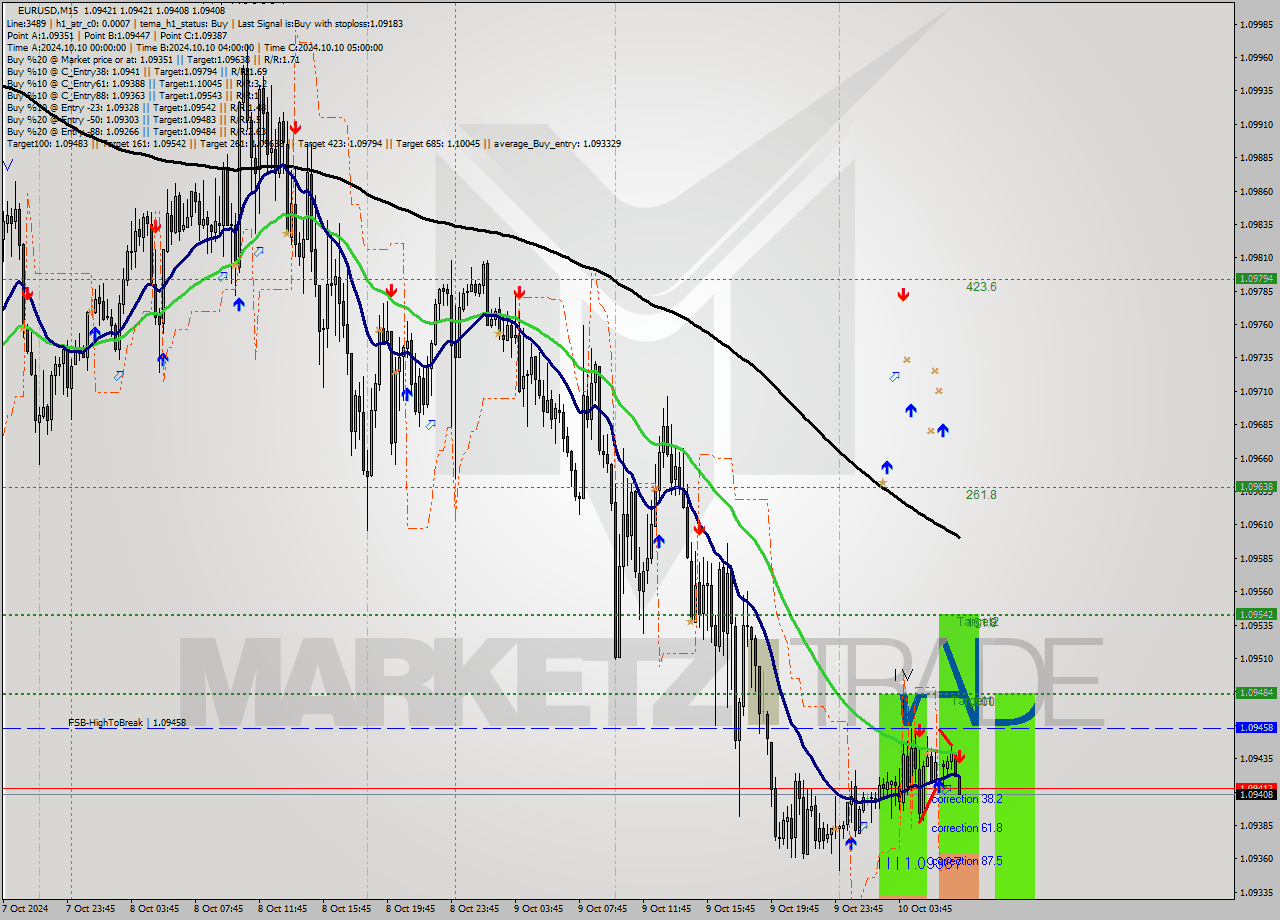
Task: Click the 1.09335 price scale value
Action: point(1256,892)
